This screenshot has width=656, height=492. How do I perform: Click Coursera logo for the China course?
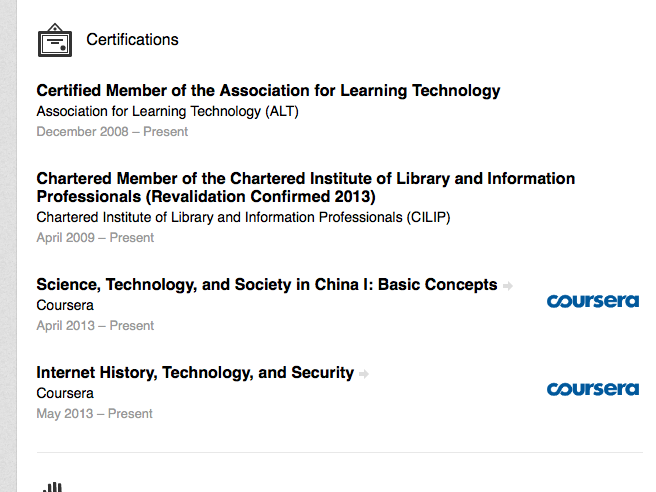point(592,300)
